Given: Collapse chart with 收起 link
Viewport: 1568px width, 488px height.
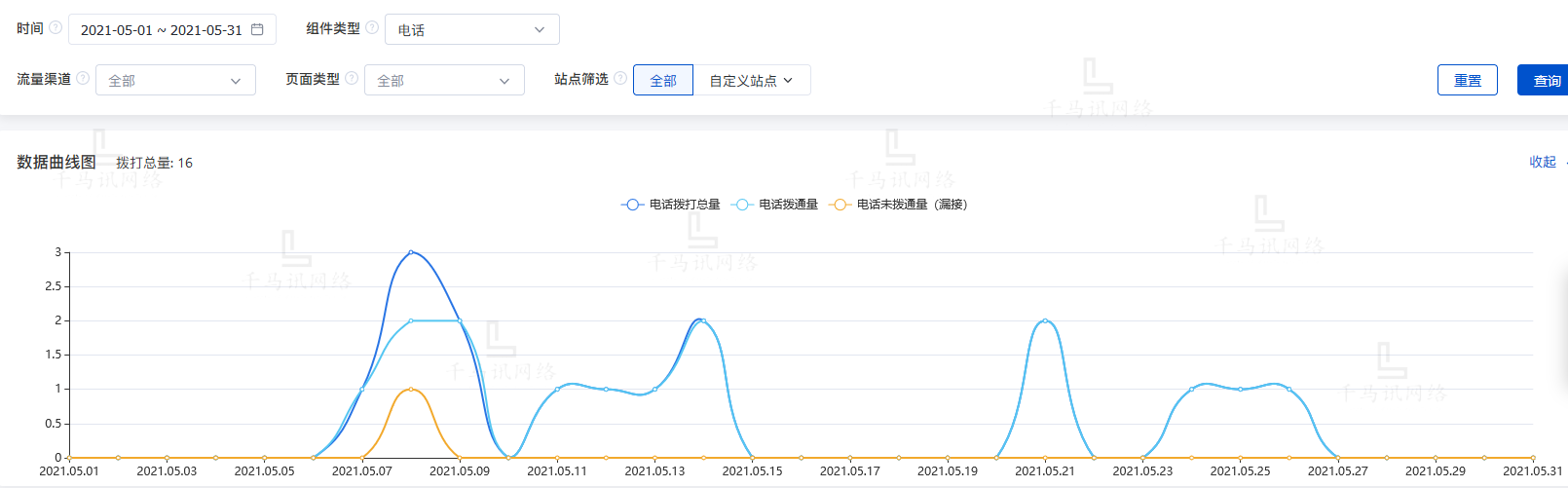Looking at the screenshot, I should tap(1543, 162).
